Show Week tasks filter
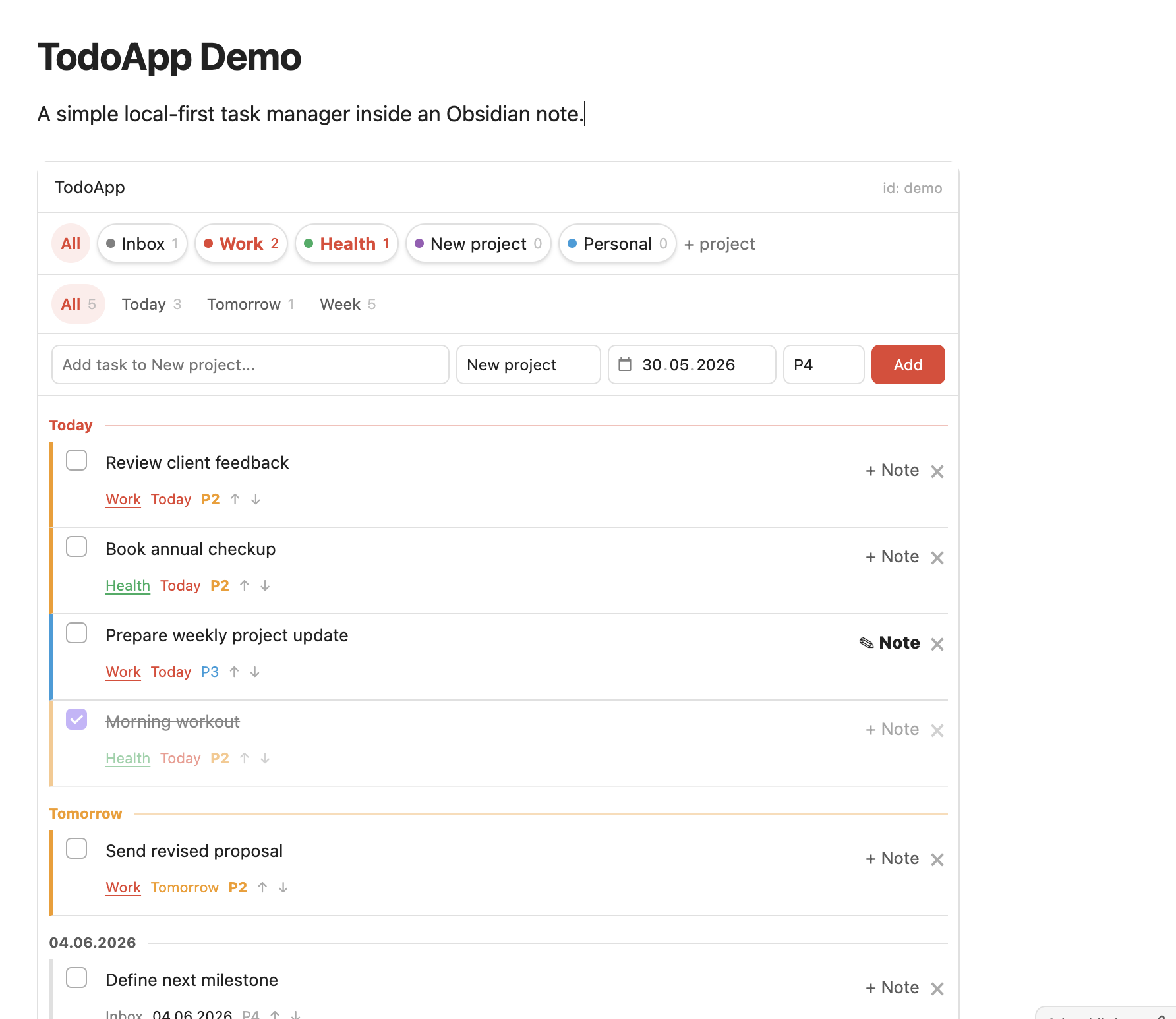The width and height of the screenshot is (1176, 1019). 348,304
